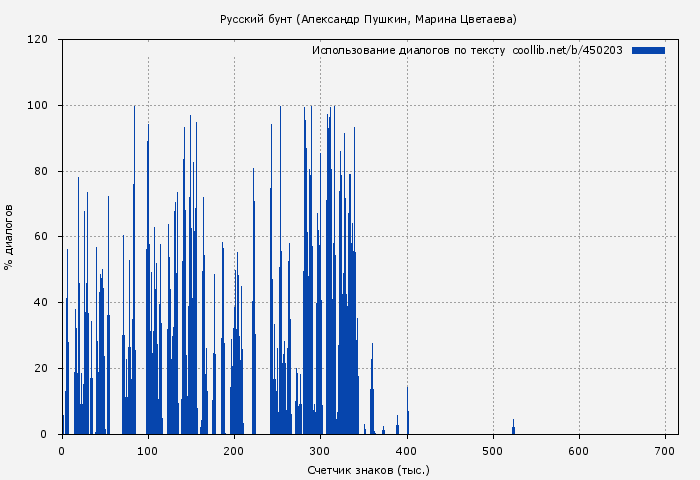The height and width of the screenshot is (480, 700).
Task: Click the y-axis tick label 100
Action: pyautogui.click(x=38, y=106)
